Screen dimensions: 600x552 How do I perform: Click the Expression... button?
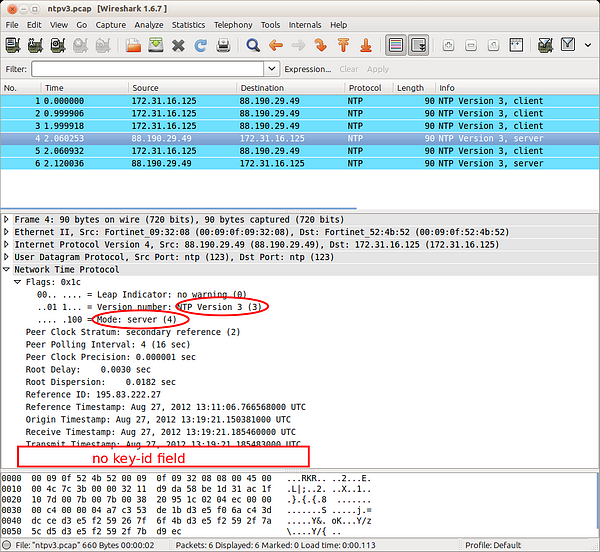pos(308,69)
